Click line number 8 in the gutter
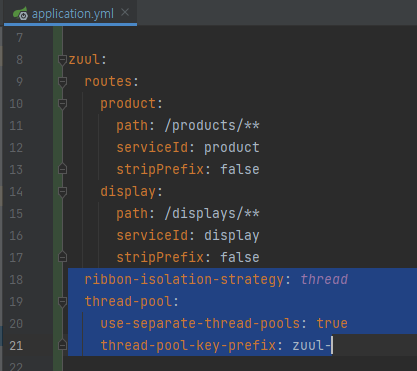 click(20, 60)
